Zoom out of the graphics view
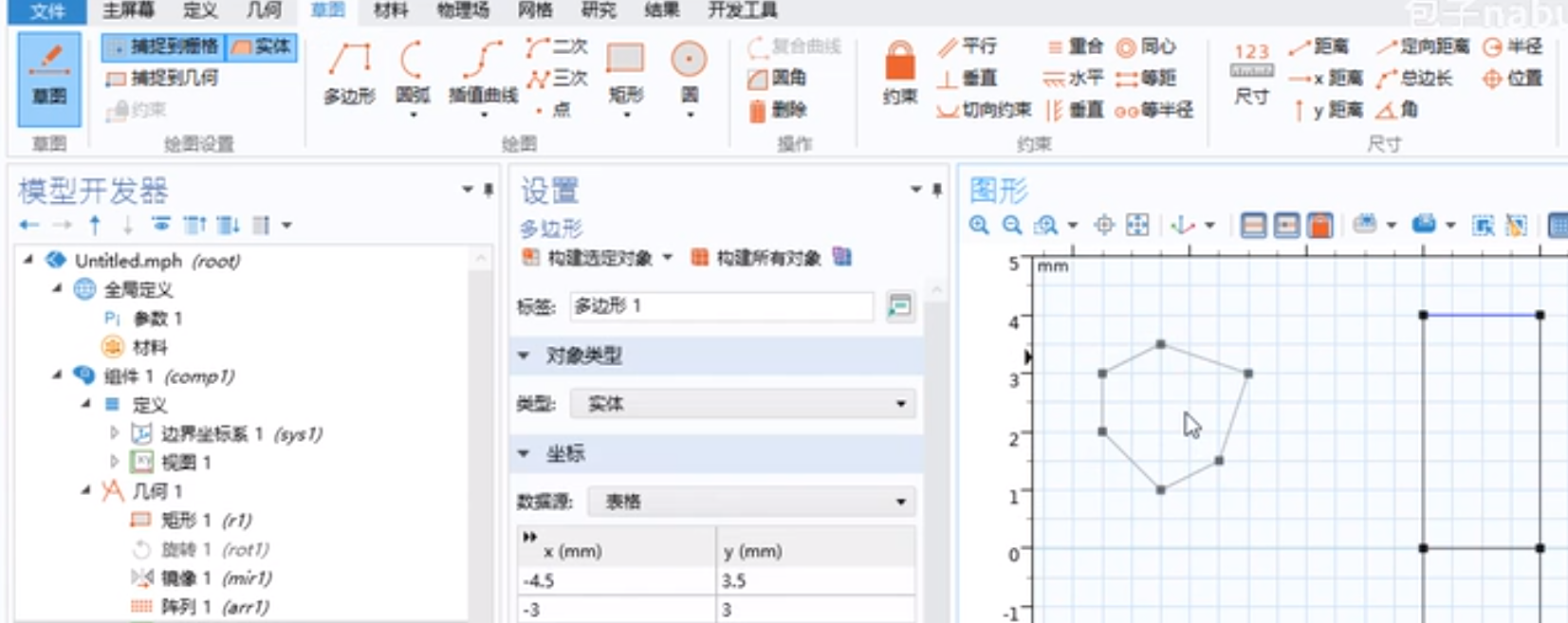 pos(1012,225)
